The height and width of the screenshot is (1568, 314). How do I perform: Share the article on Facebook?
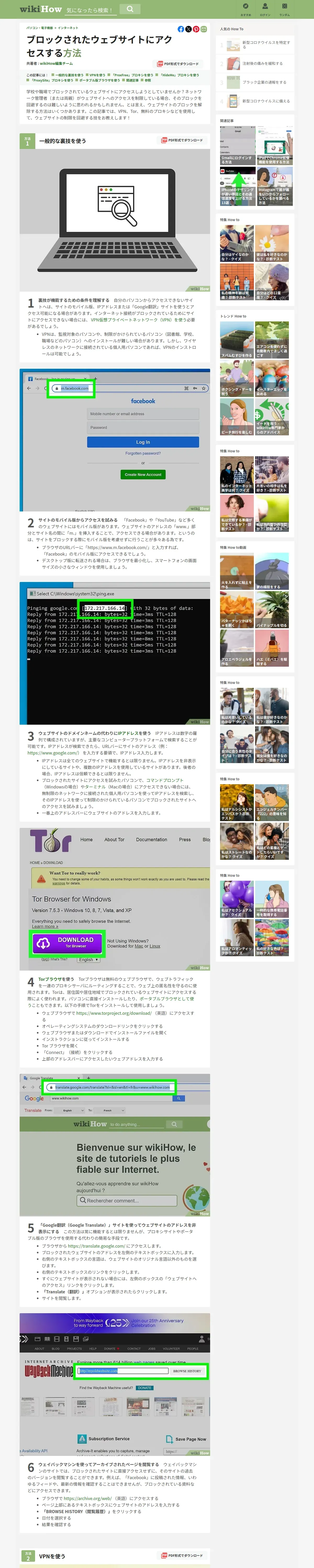click(x=181, y=29)
